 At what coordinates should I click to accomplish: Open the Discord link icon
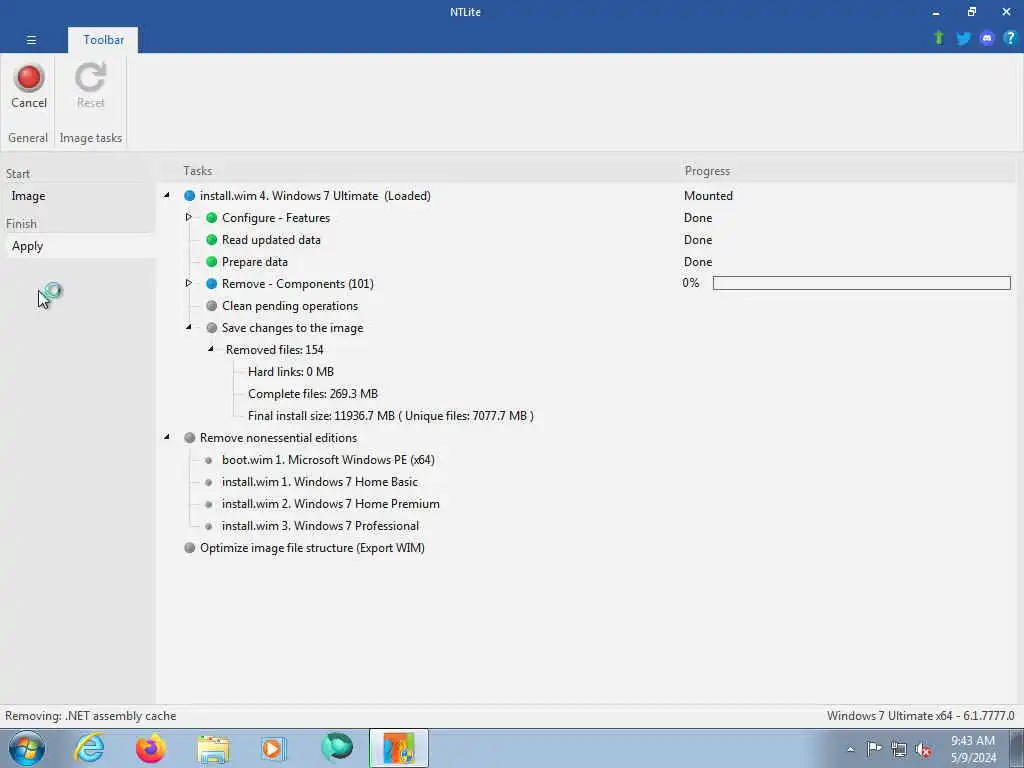click(x=987, y=39)
